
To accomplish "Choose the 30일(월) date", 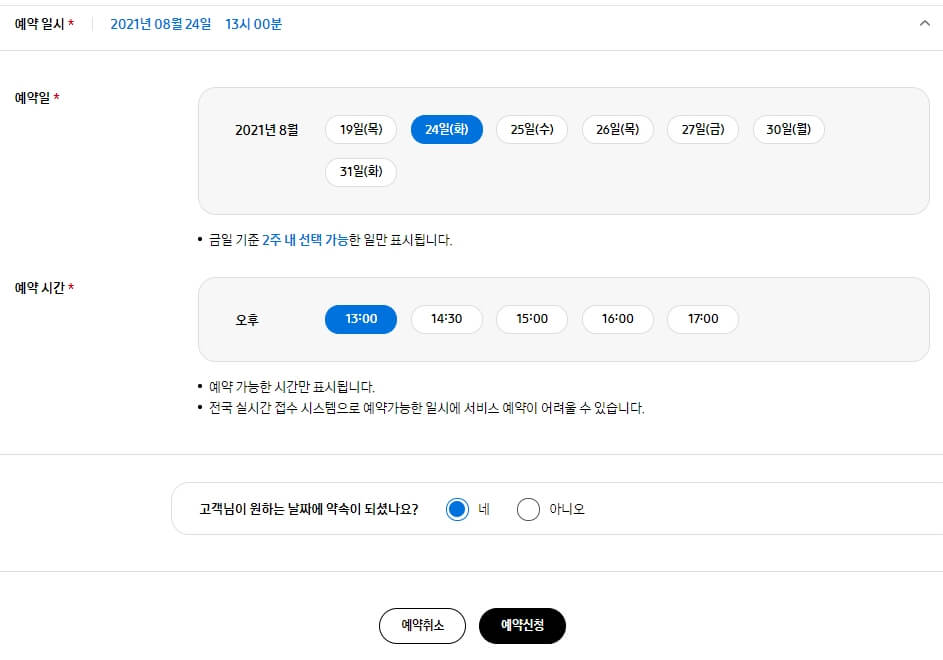I will pos(788,129).
